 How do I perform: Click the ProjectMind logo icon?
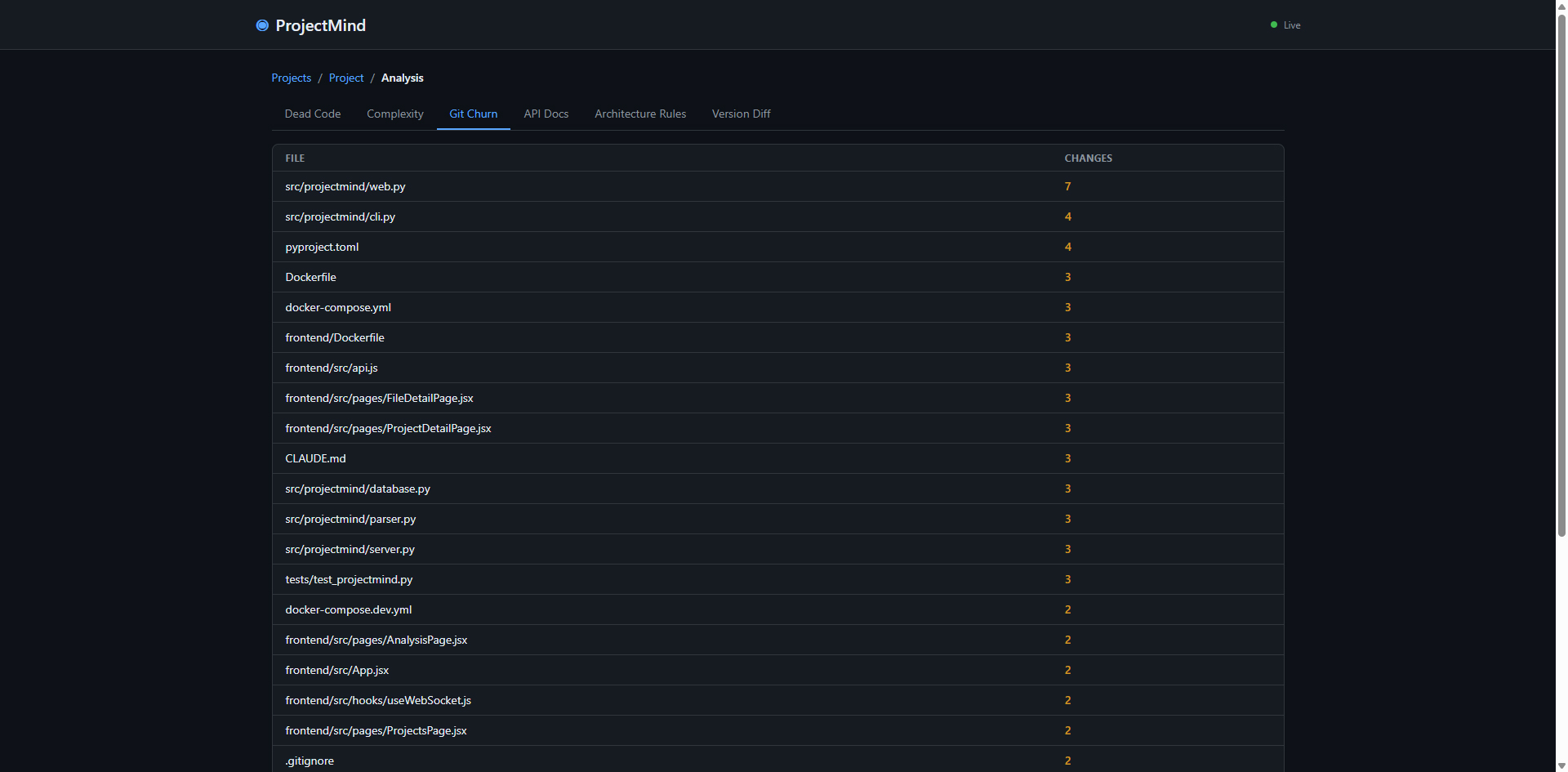pyautogui.click(x=262, y=25)
